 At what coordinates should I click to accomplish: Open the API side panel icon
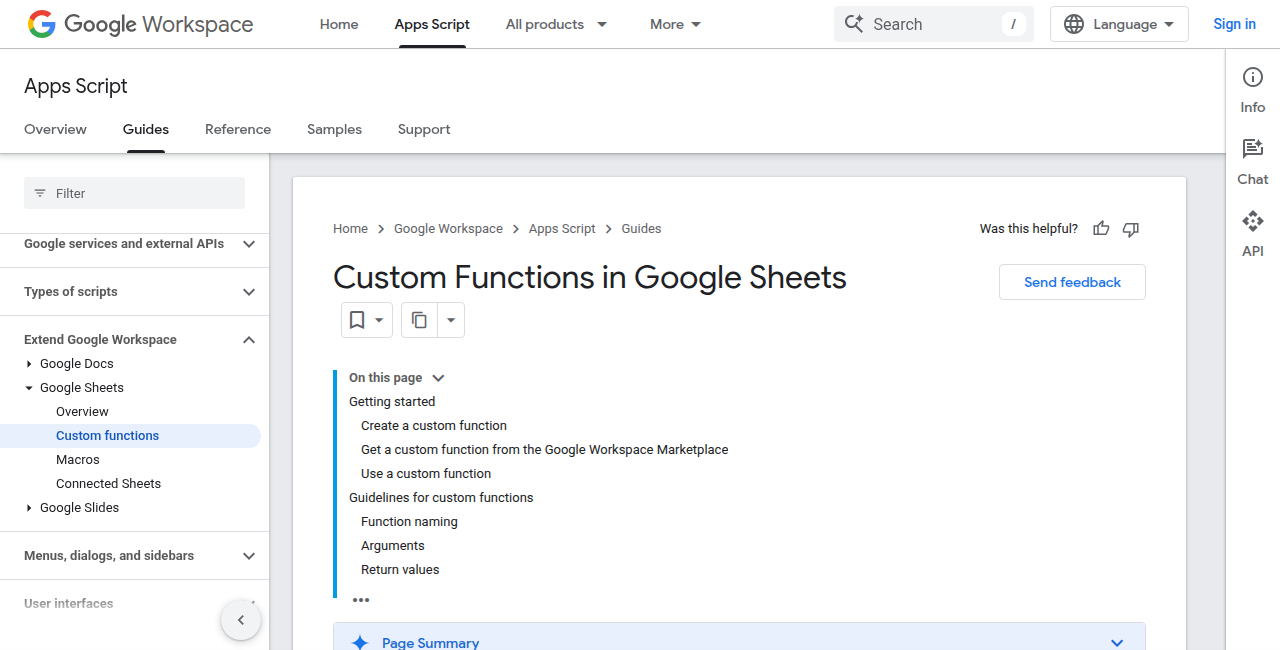[x=1253, y=221]
